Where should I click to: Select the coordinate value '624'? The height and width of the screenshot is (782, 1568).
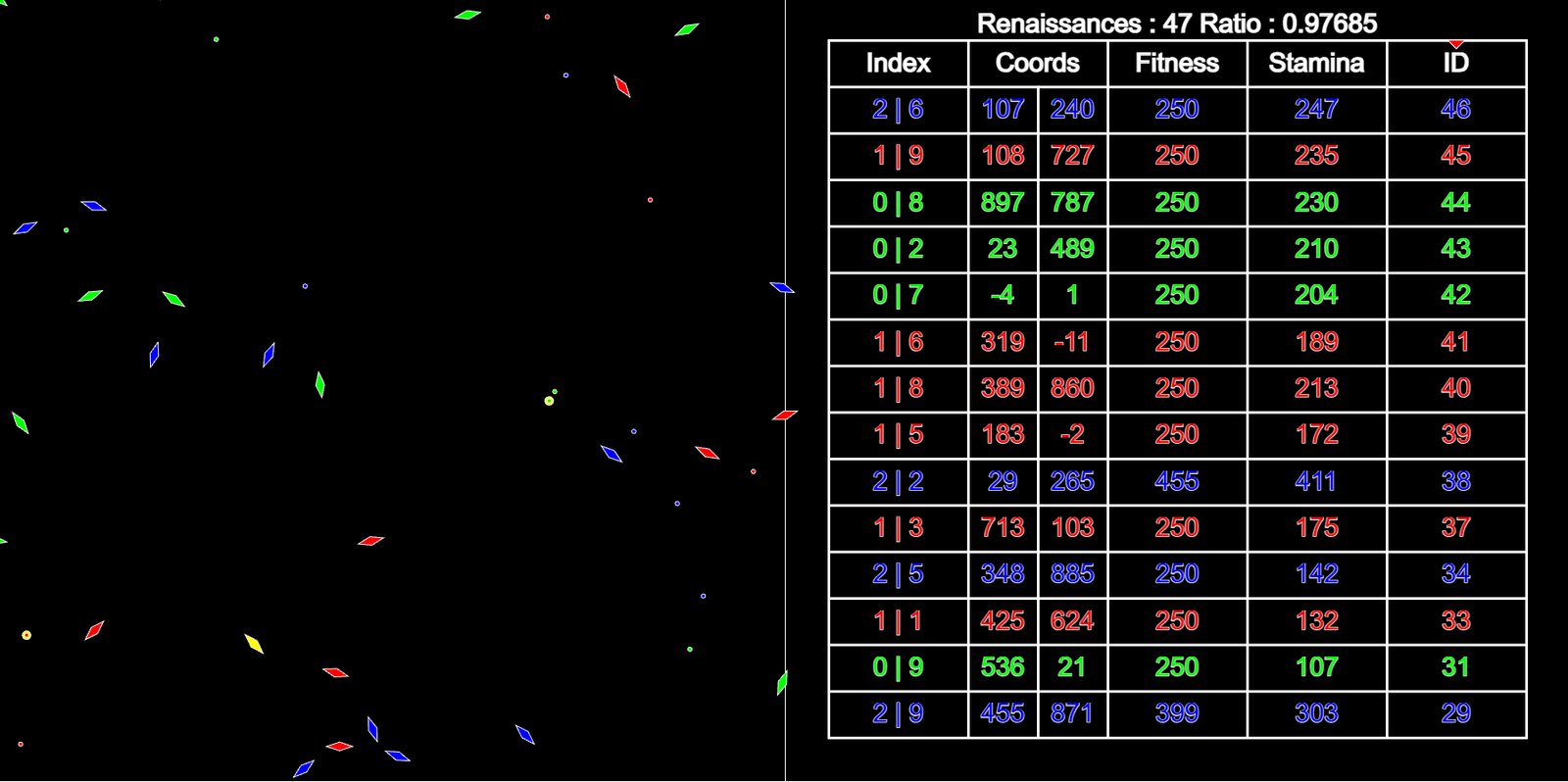pos(1072,620)
